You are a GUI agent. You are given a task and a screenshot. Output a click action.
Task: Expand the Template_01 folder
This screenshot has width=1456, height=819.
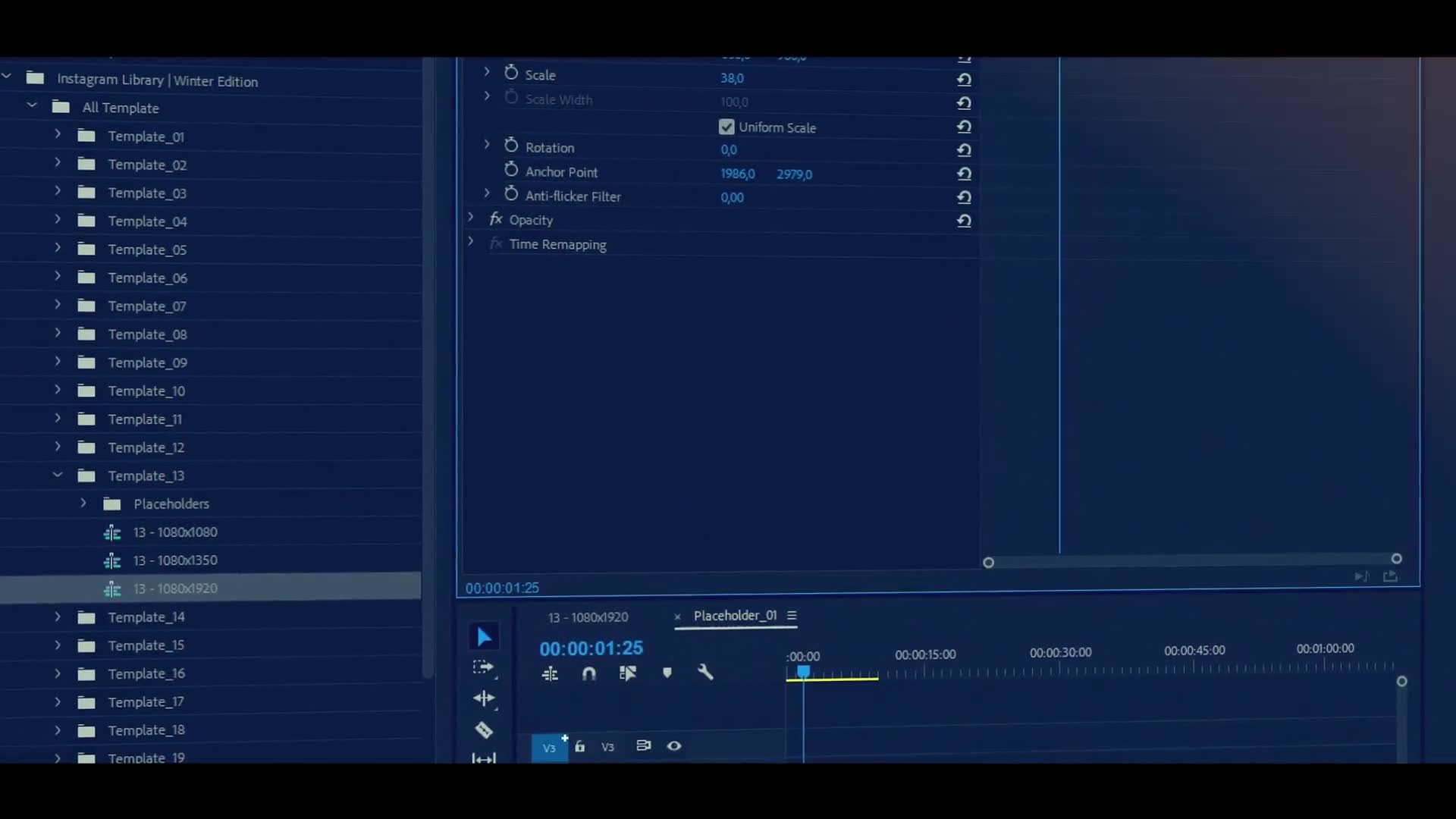click(58, 134)
